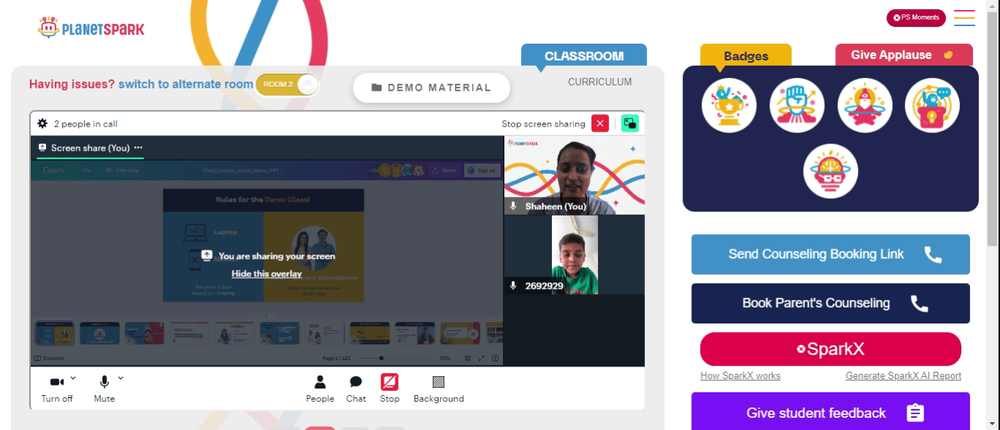The width and height of the screenshot is (1000, 430).
Task: Click Hide this overlay link
Action: [x=267, y=274]
